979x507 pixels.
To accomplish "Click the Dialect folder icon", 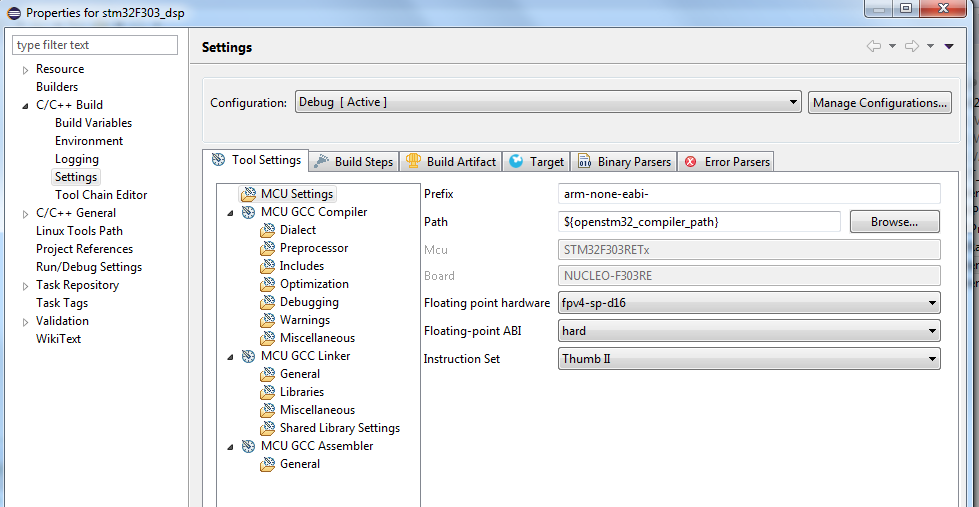I will point(268,230).
